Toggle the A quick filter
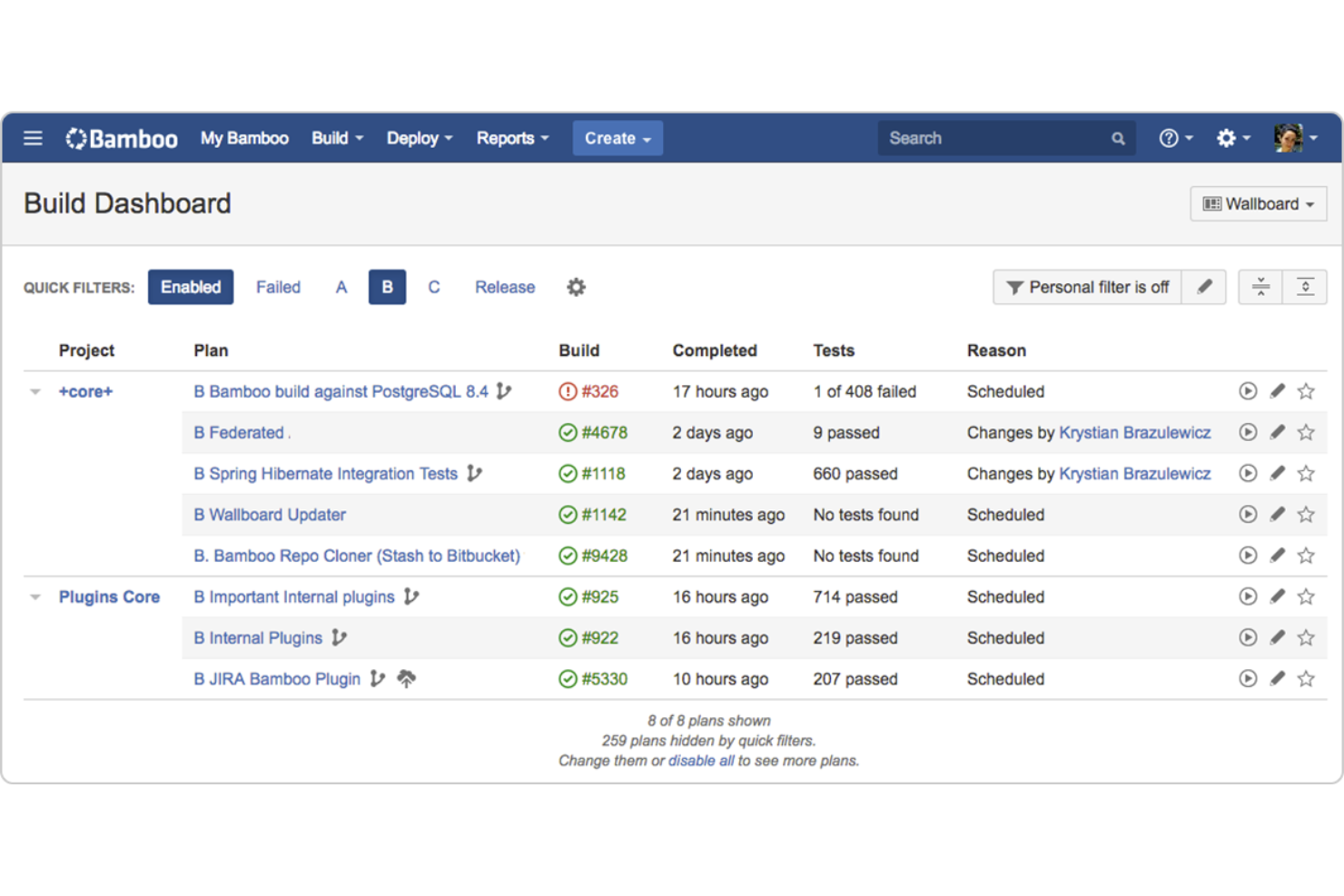 (341, 287)
